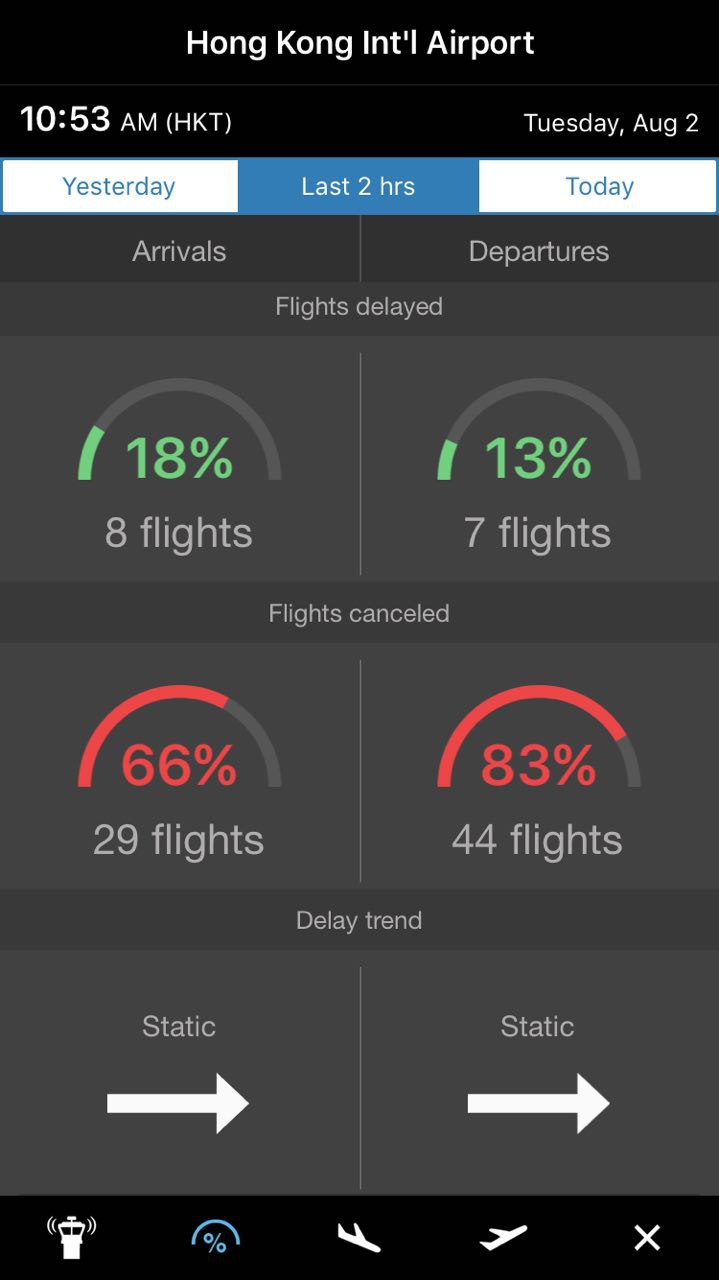Screen dimensions: 719x1280
Task: Tap the 10:53 AM HKT time
Action: [126, 121]
